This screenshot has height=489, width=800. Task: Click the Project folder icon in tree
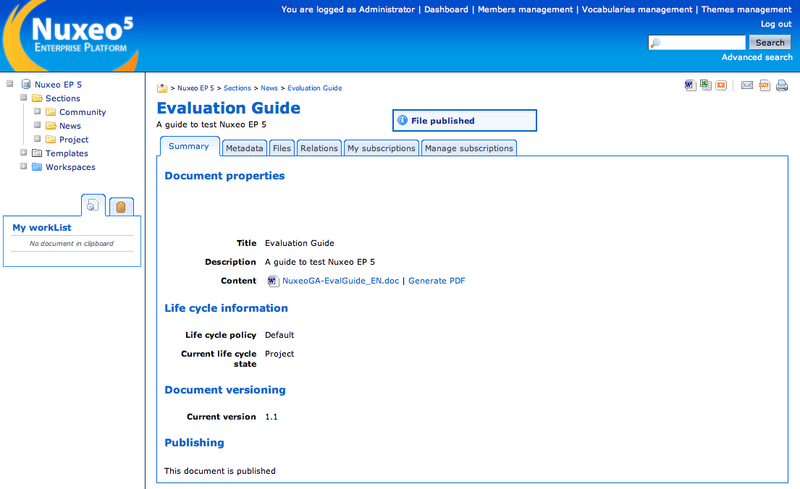(51, 139)
